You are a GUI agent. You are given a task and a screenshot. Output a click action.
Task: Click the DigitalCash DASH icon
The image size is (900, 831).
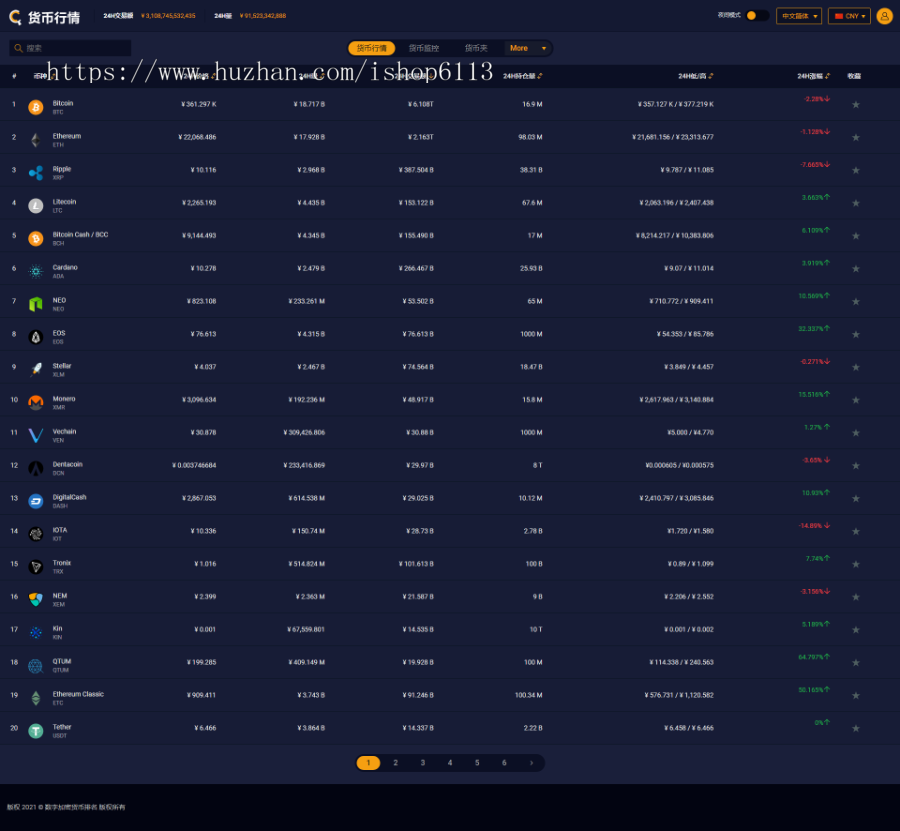pyautogui.click(x=36, y=501)
